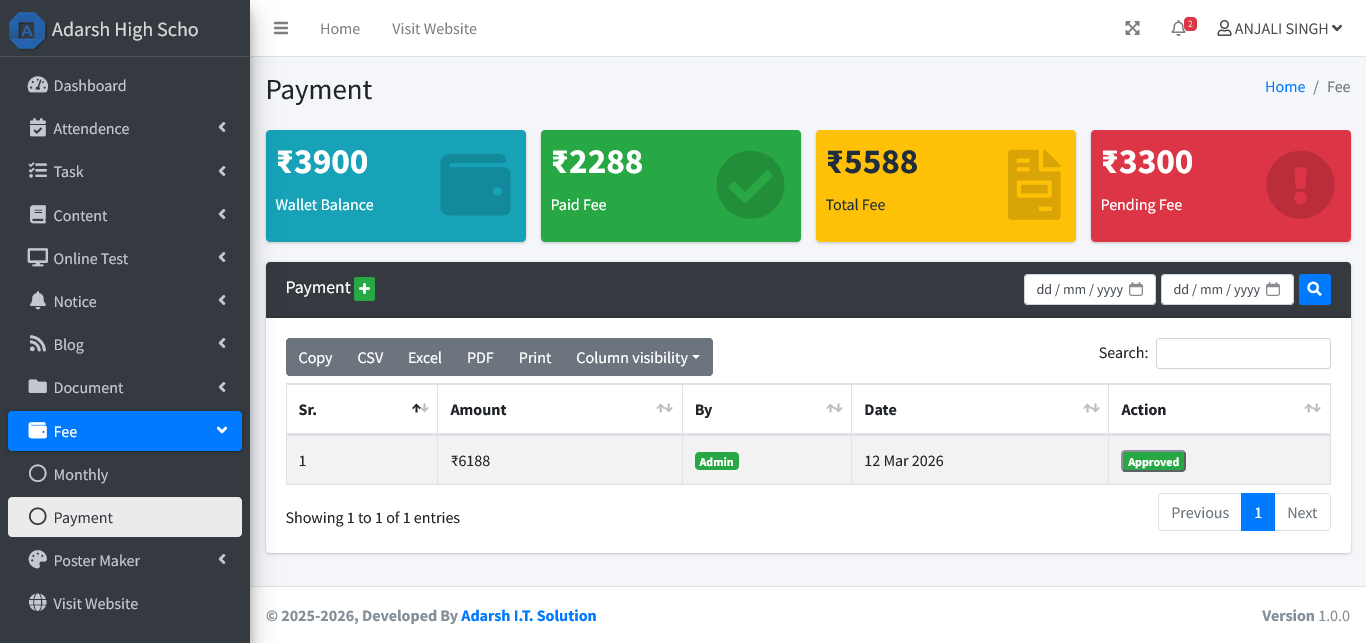1366x643 pixels.
Task: Open the notifications bell icon
Action: [x=1178, y=29]
